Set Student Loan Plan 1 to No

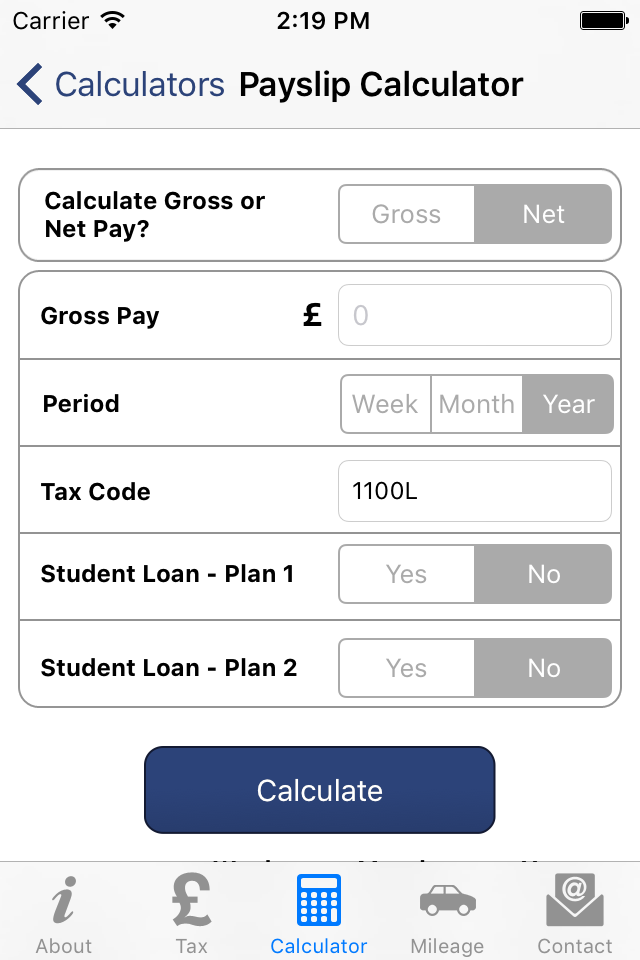pos(543,574)
